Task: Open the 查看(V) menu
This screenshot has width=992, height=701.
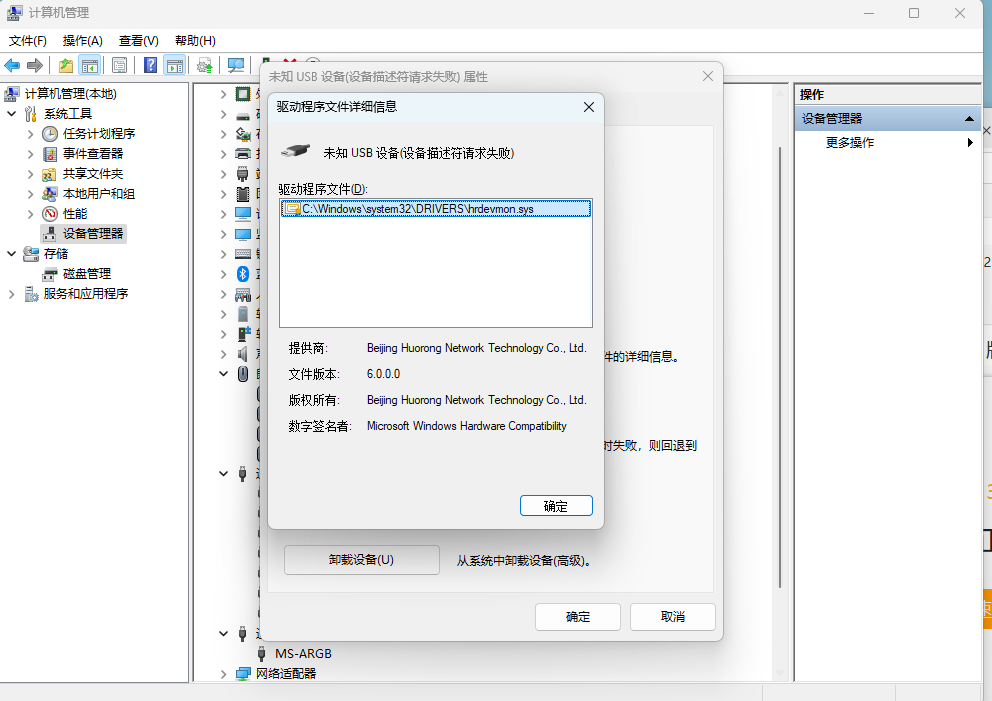Action: (x=138, y=41)
